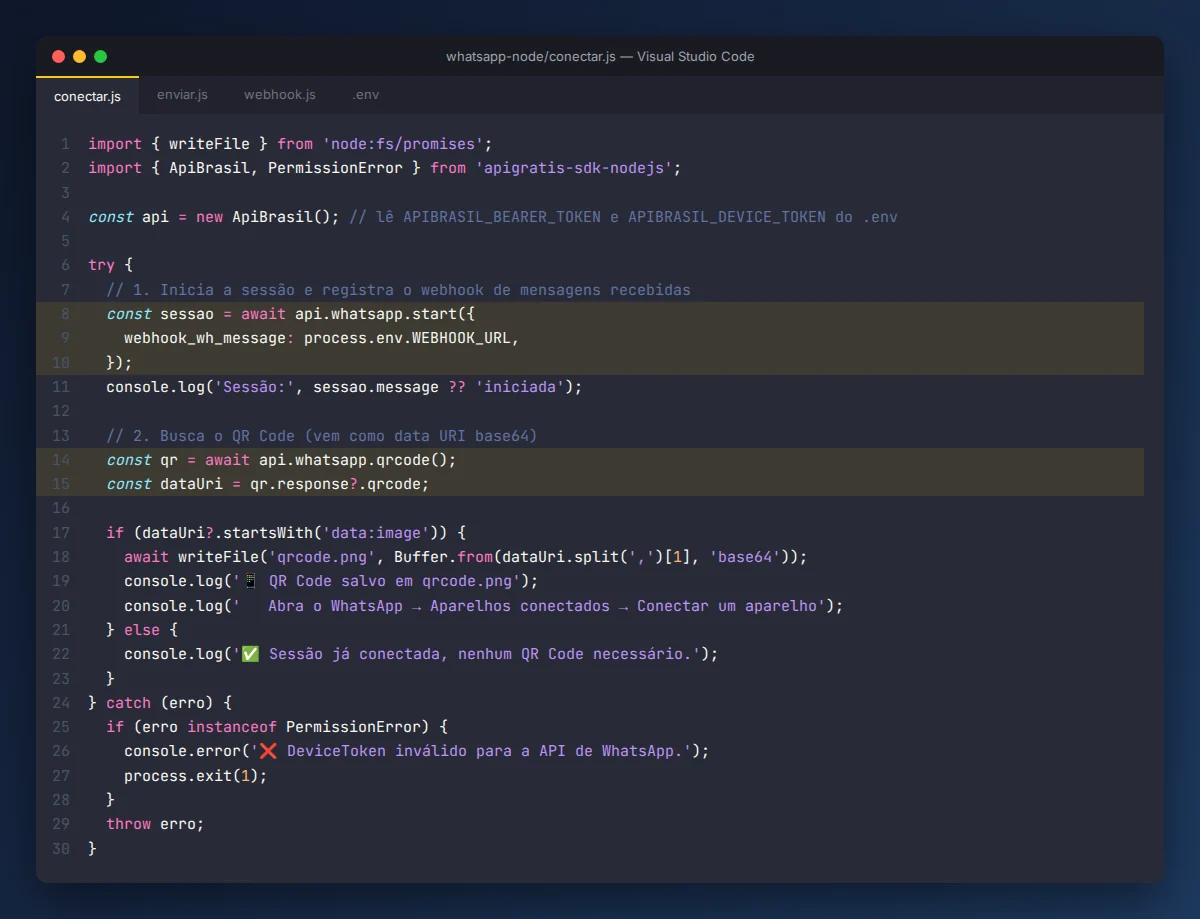Open the webhook.js tab
Screen dimensions: 1200x919
tap(280, 95)
